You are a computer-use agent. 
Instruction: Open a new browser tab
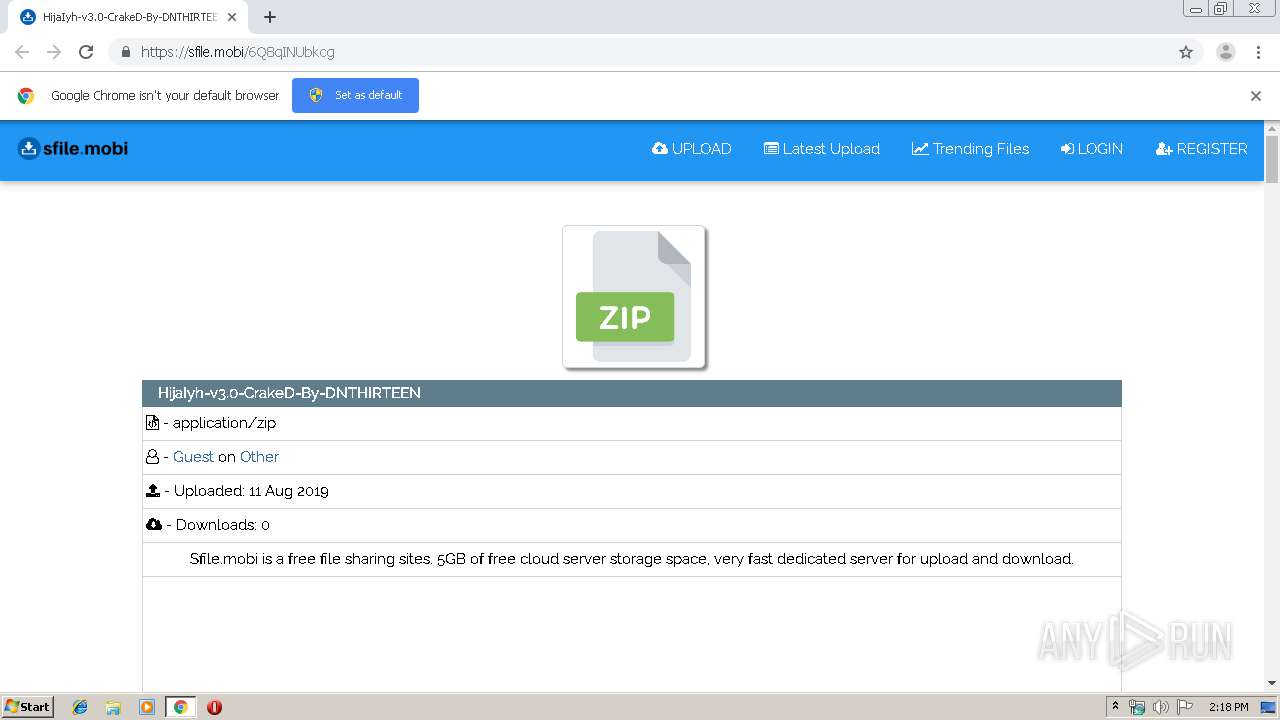click(x=270, y=17)
